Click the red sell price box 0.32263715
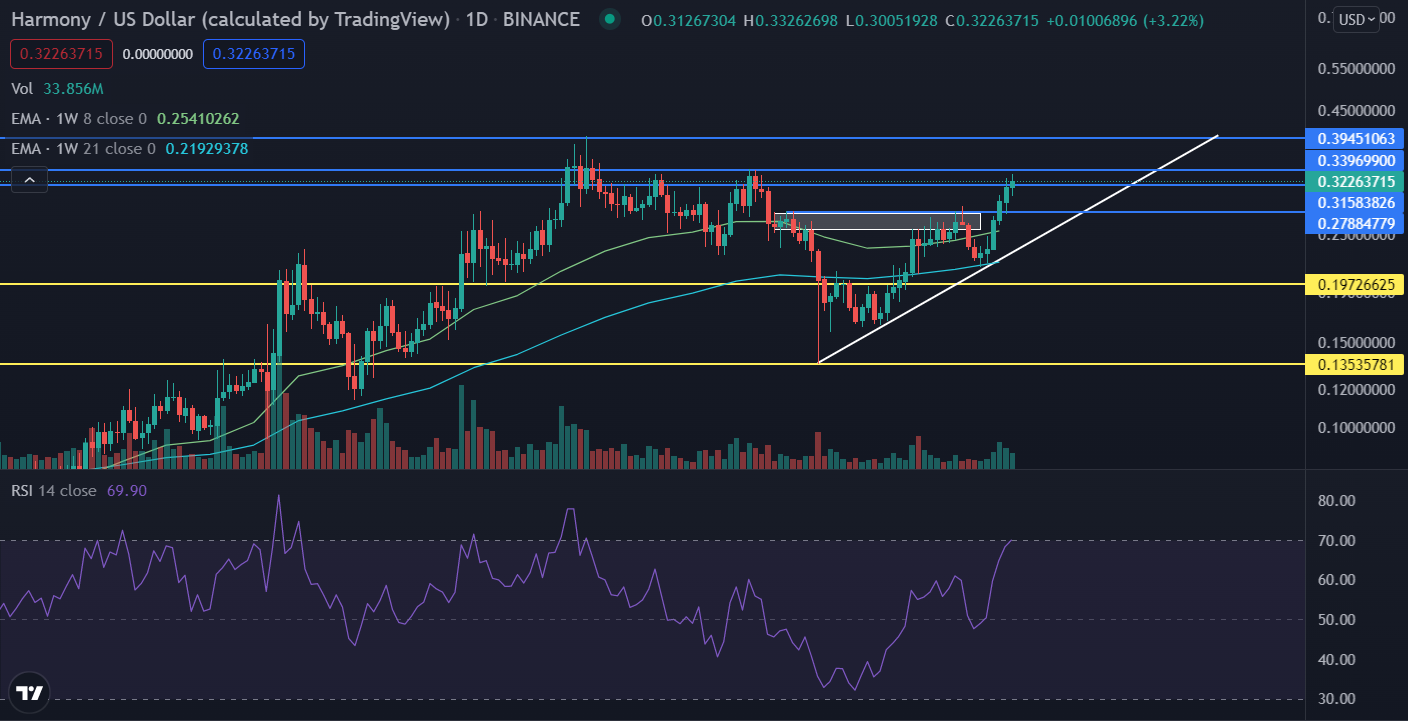 (62, 54)
